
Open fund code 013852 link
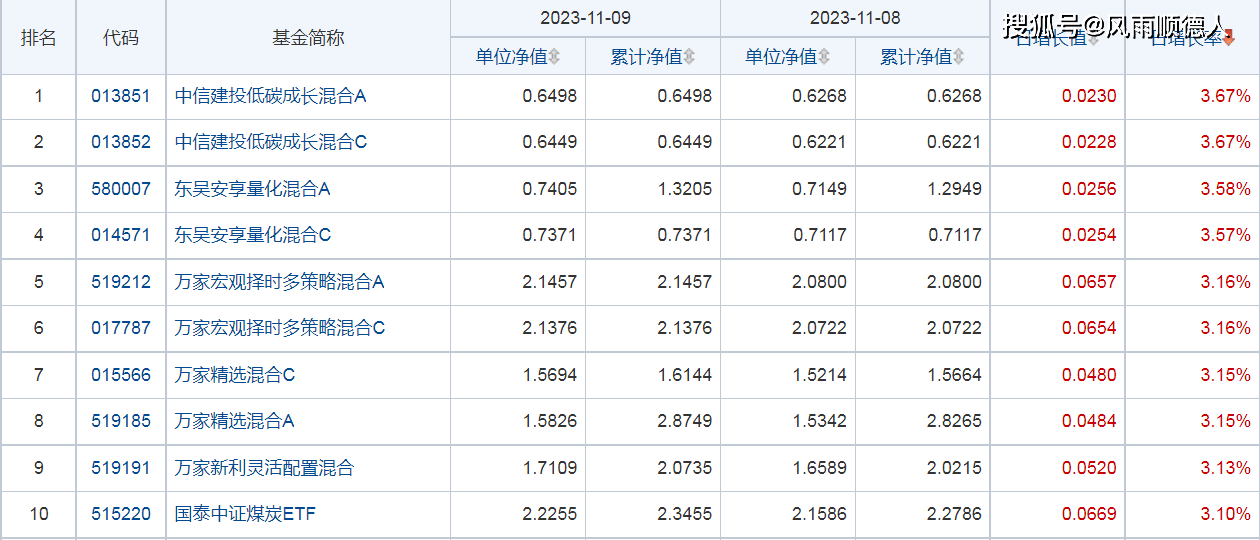coord(120,143)
